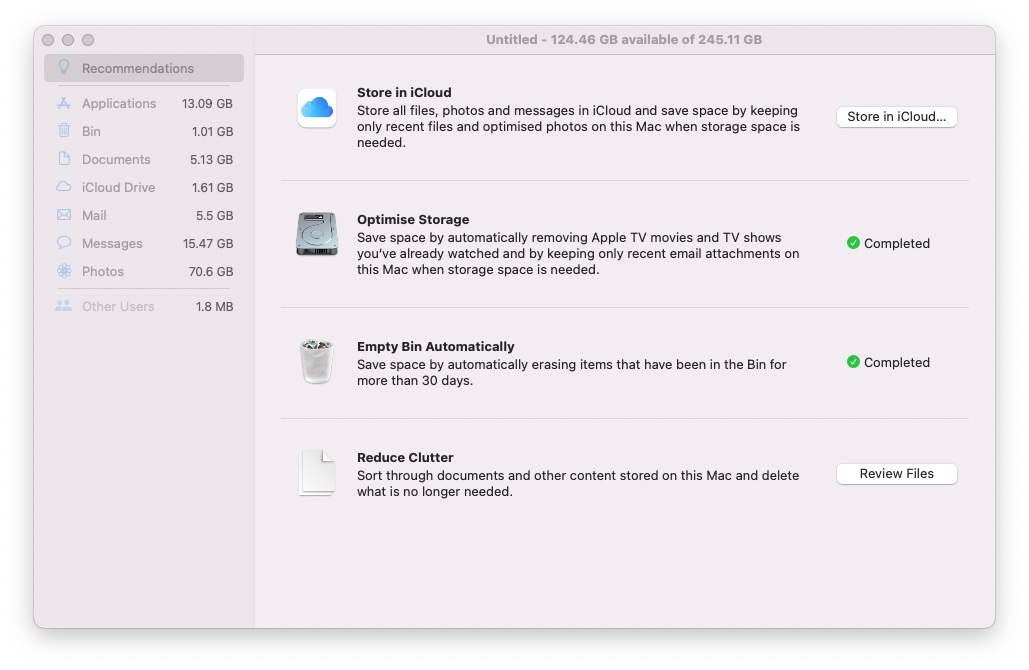1029x670 pixels.
Task: Click the Reduce Clutter document icon
Action: [317, 472]
